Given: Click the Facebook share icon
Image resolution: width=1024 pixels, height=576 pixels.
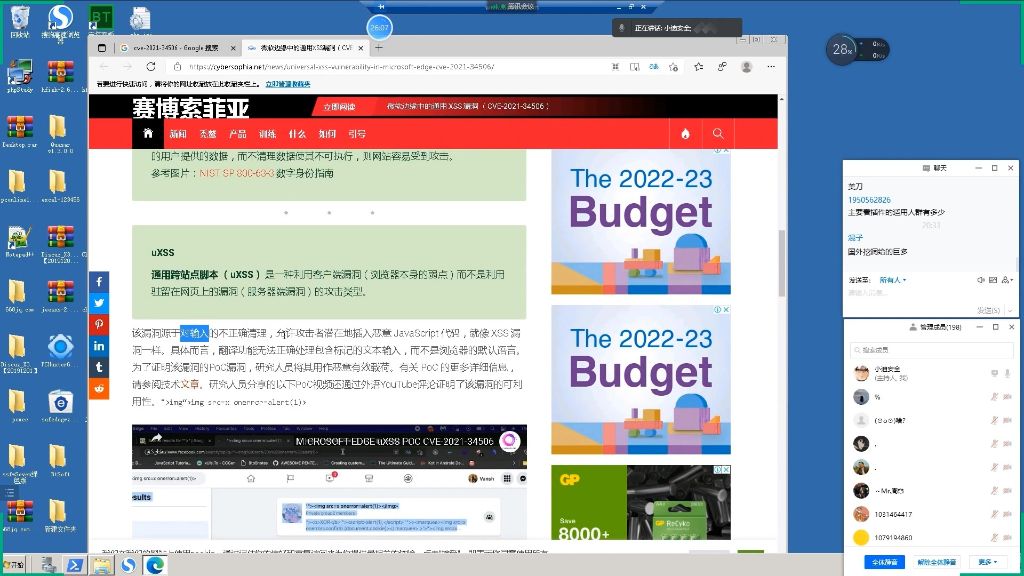Looking at the screenshot, I should 99,281.
